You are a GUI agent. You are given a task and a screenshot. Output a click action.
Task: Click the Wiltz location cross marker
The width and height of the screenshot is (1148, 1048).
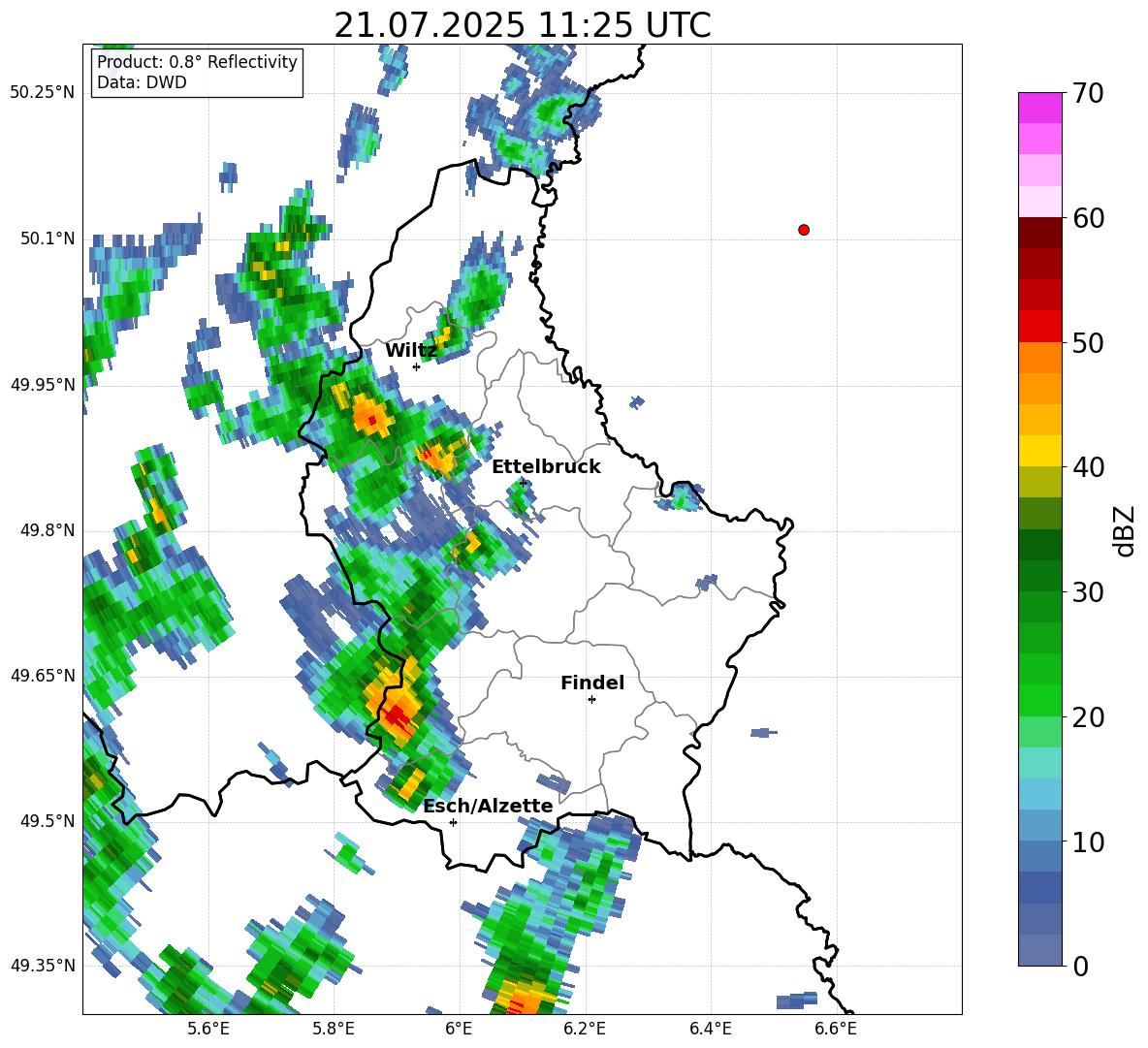coord(416,366)
